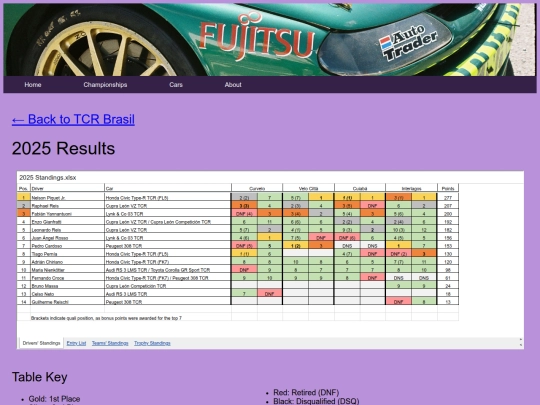Switch to the Entry List sheet tab
This screenshot has height=405, width=540.
pos(76,343)
